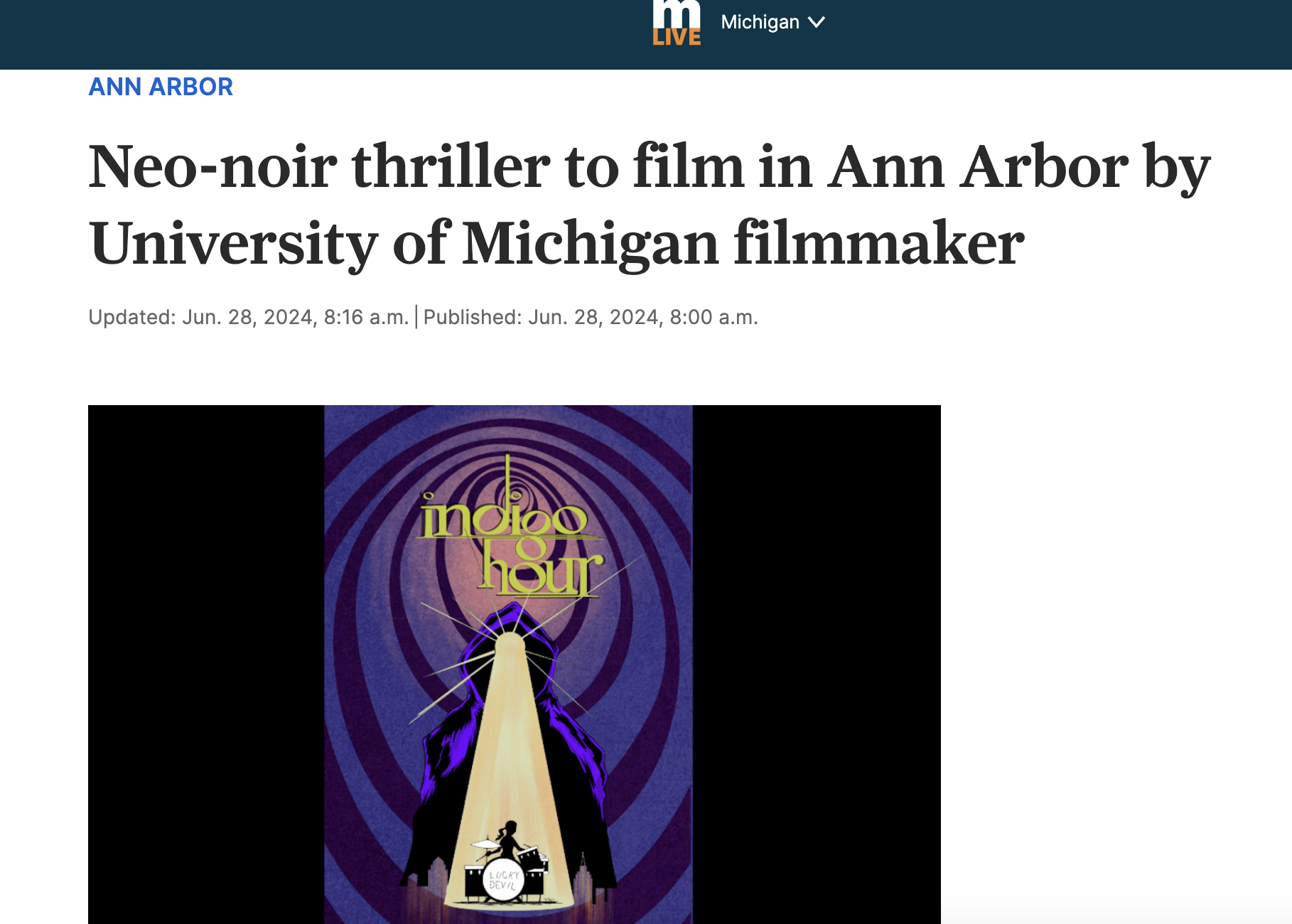Click the MLive logo in the header
This screenshot has width=1292, height=924.
(677, 23)
